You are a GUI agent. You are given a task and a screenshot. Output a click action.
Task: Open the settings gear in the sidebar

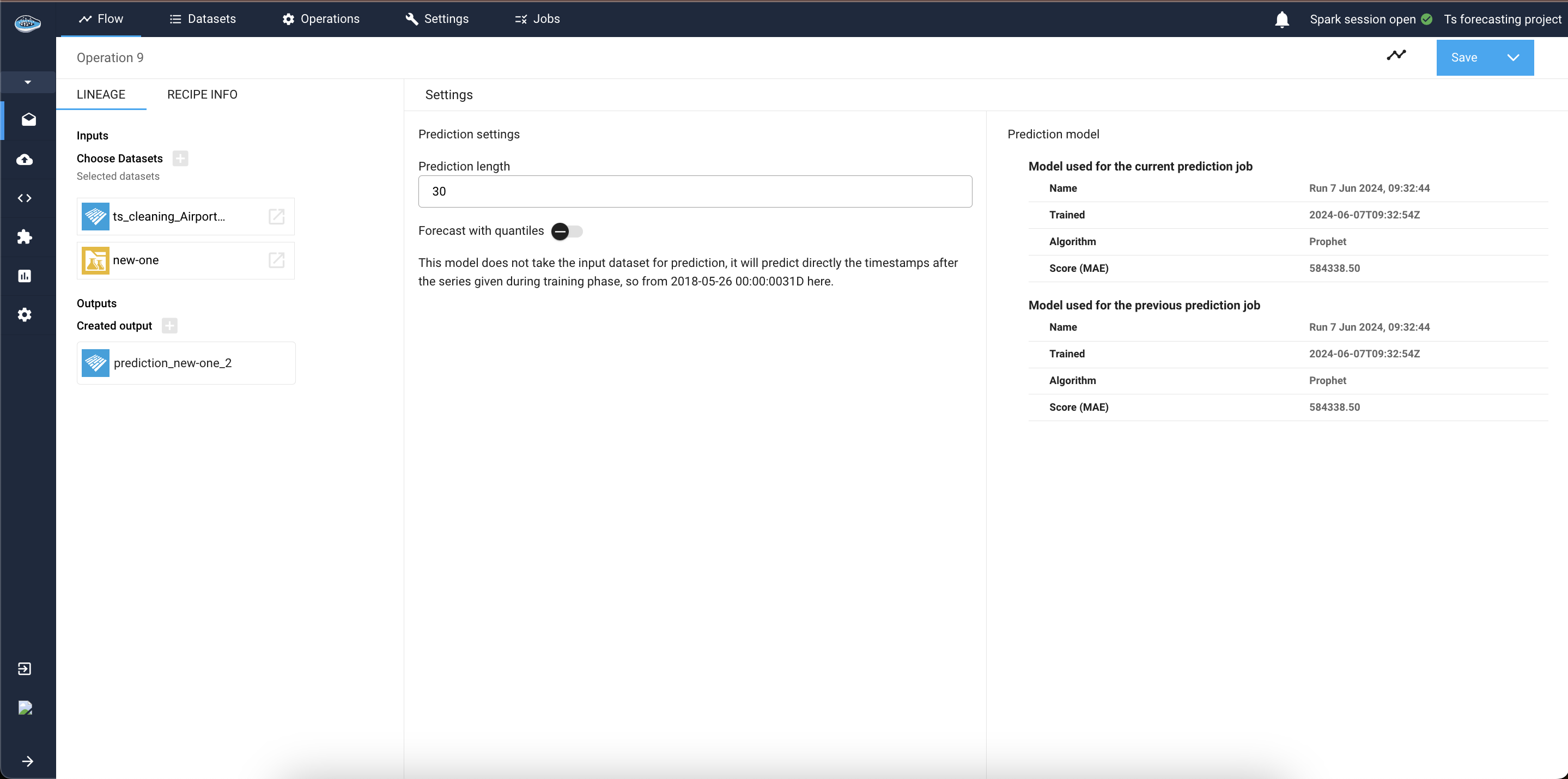[x=25, y=314]
